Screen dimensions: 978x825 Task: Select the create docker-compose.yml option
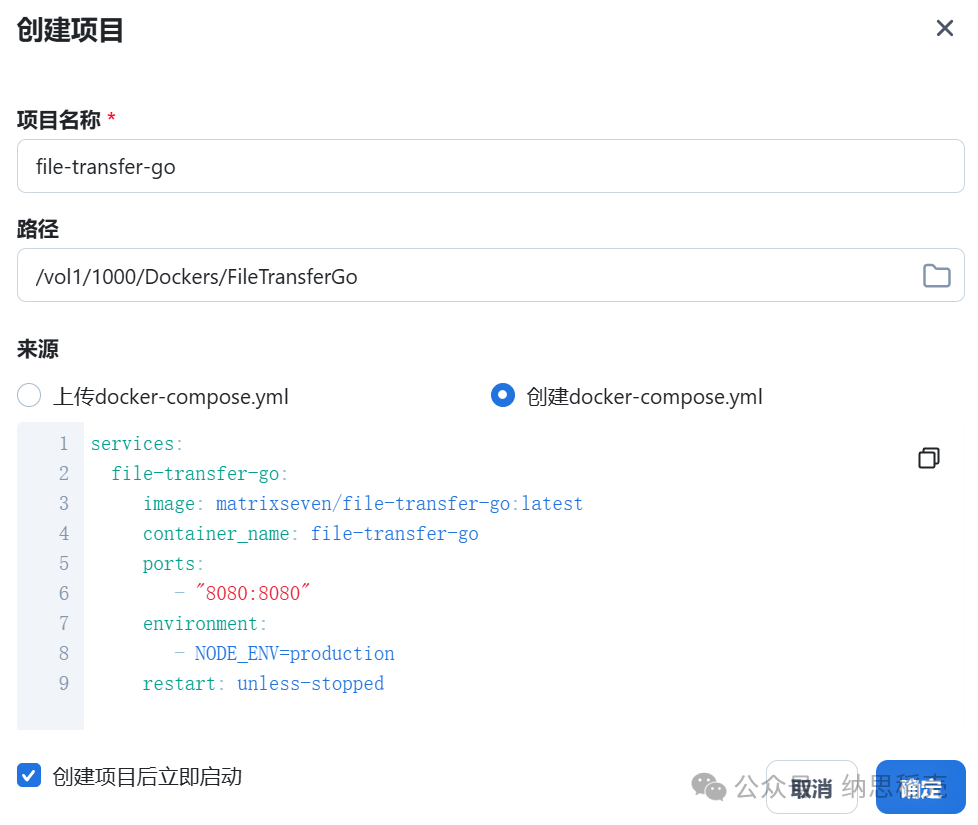click(x=503, y=396)
